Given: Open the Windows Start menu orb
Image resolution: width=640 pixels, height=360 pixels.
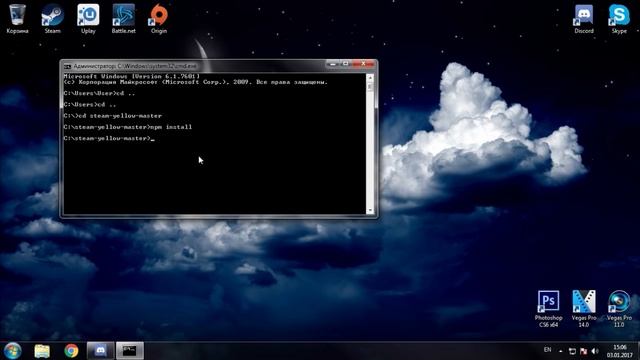Looking at the screenshot, I should pyautogui.click(x=13, y=351).
